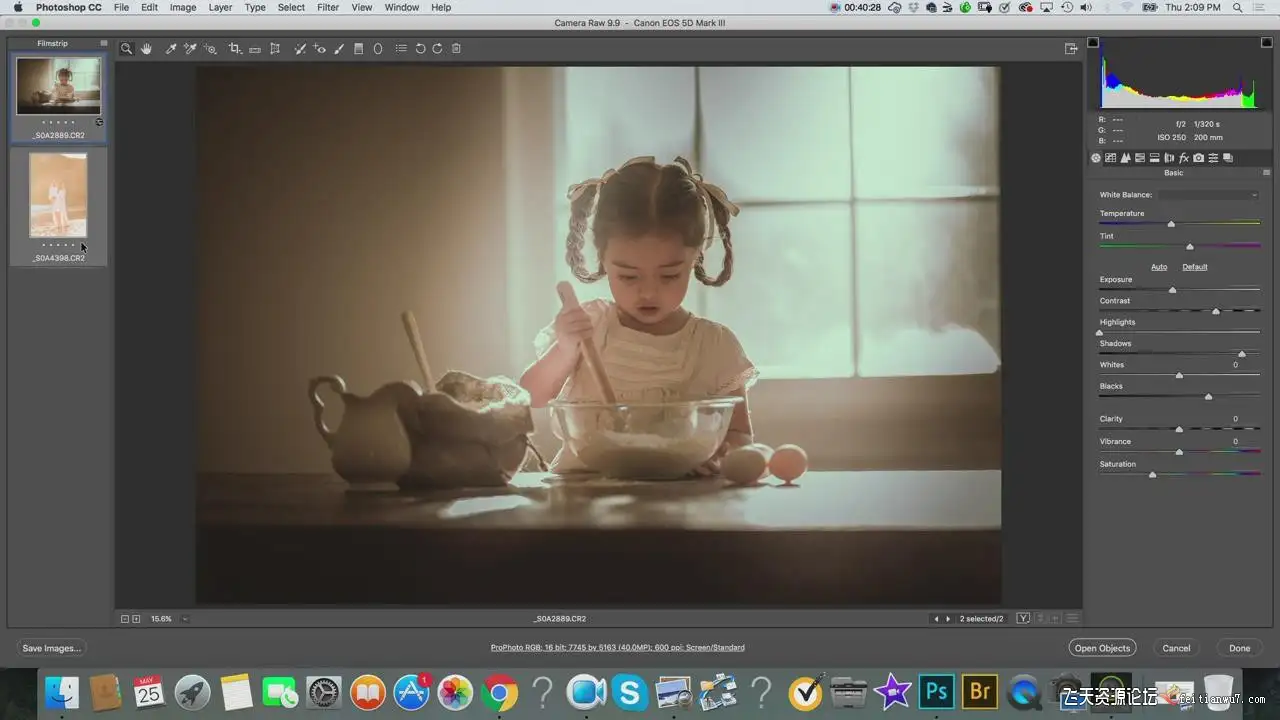Choose the Red Eye Removal tool
The width and height of the screenshot is (1280, 720).
click(320, 48)
